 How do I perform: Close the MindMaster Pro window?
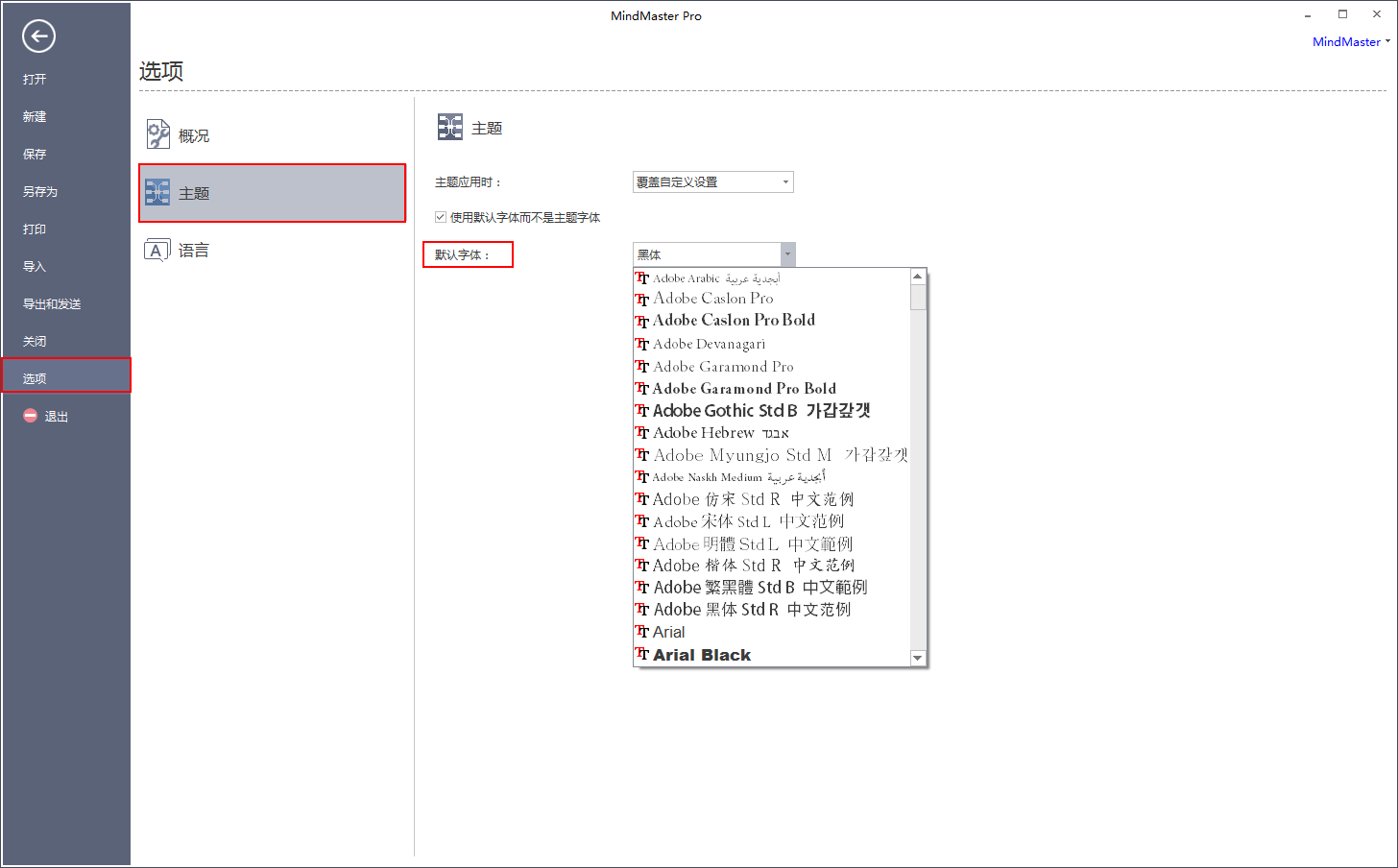(x=1377, y=14)
